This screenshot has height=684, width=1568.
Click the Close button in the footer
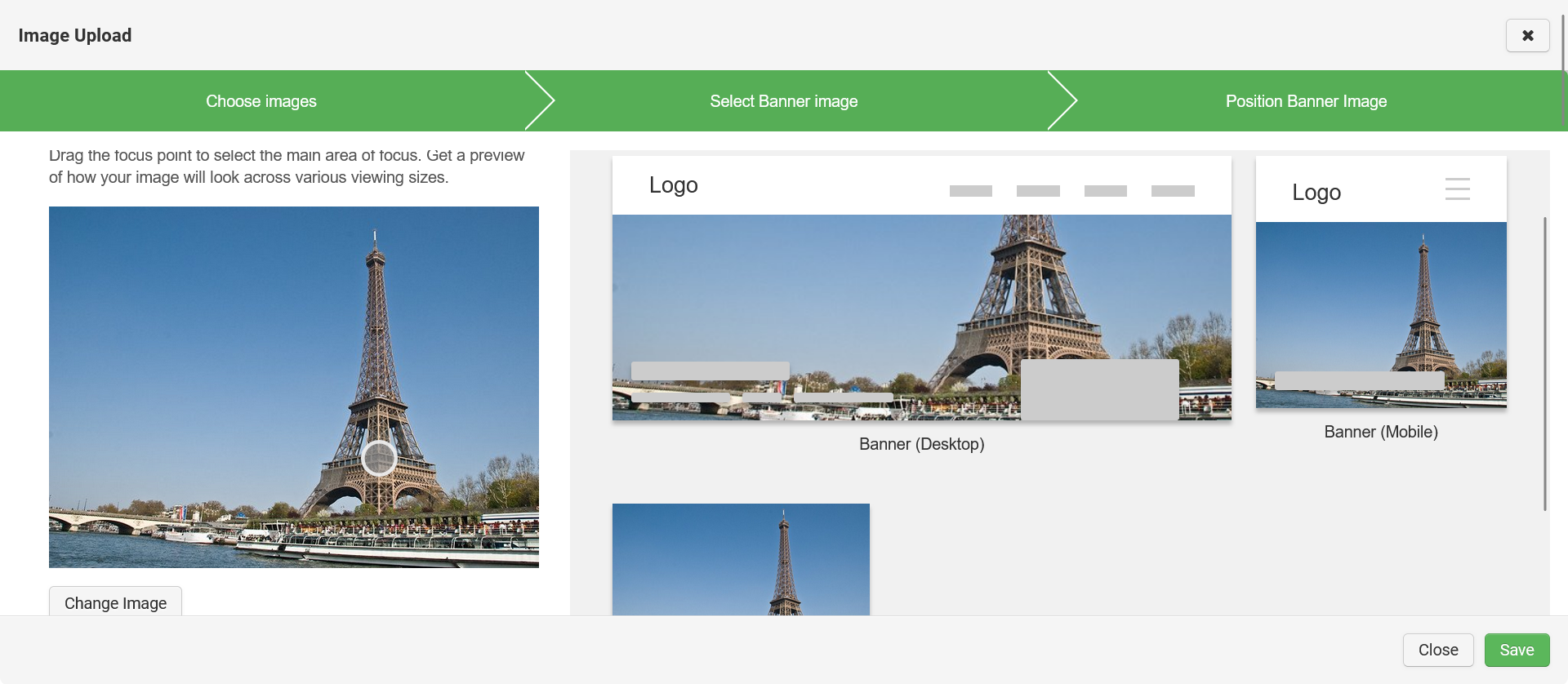coord(1437,650)
